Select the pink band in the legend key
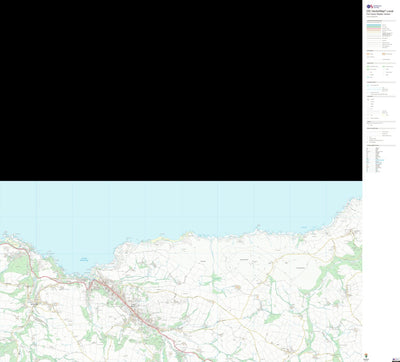Image resolution: width=400 pixels, height=362 pixels. [x=374, y=29]
